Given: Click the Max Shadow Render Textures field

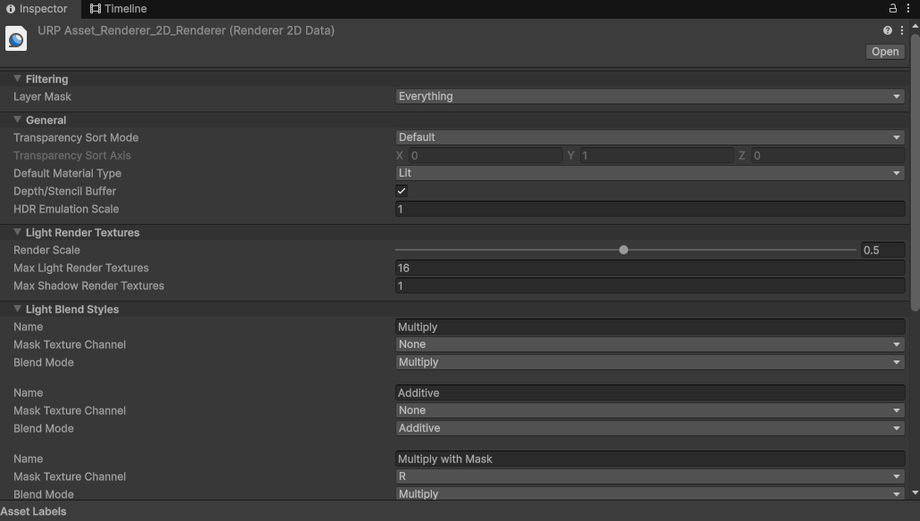Looking at the screenshot, I should (x=650, y=286).
